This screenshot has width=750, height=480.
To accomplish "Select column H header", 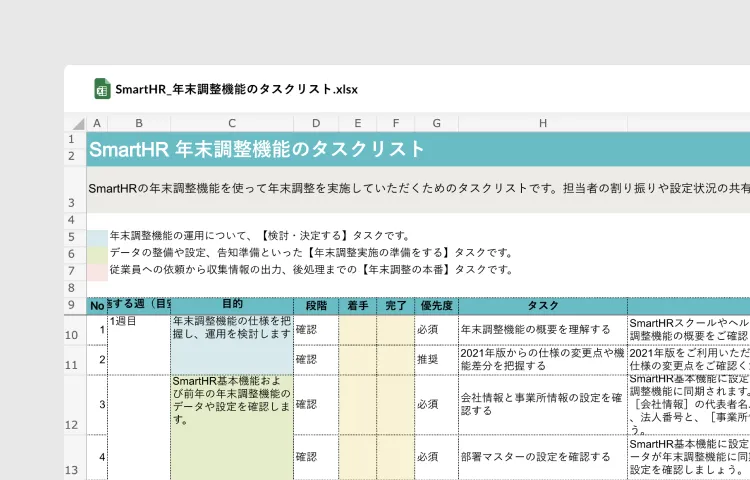I will 542,123.
